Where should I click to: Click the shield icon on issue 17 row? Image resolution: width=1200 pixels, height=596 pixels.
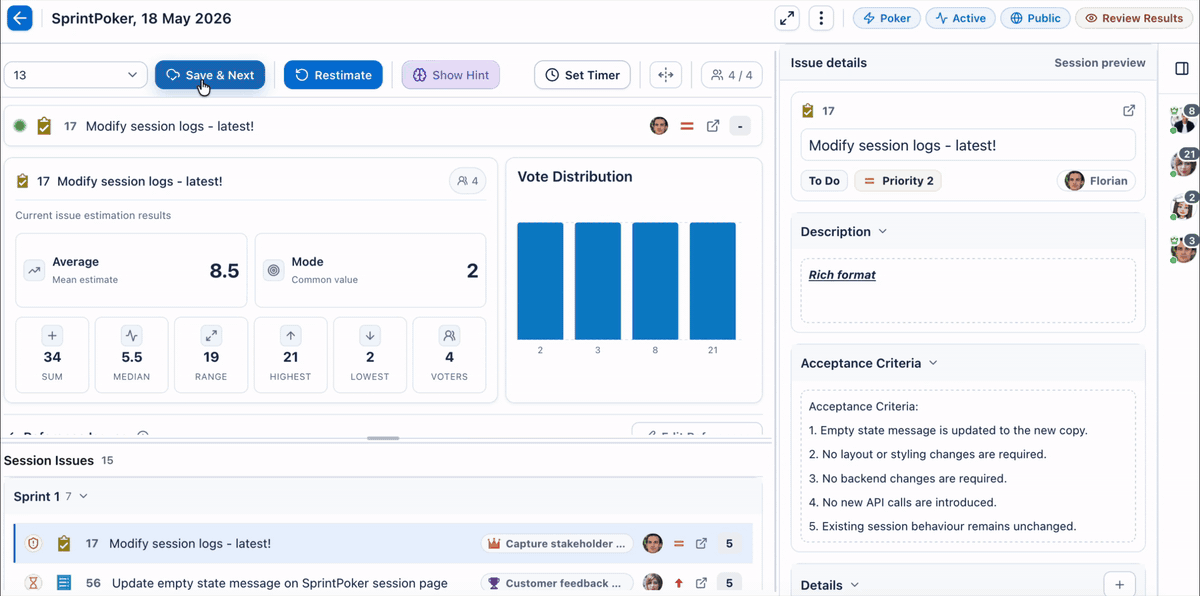point(34,544)
